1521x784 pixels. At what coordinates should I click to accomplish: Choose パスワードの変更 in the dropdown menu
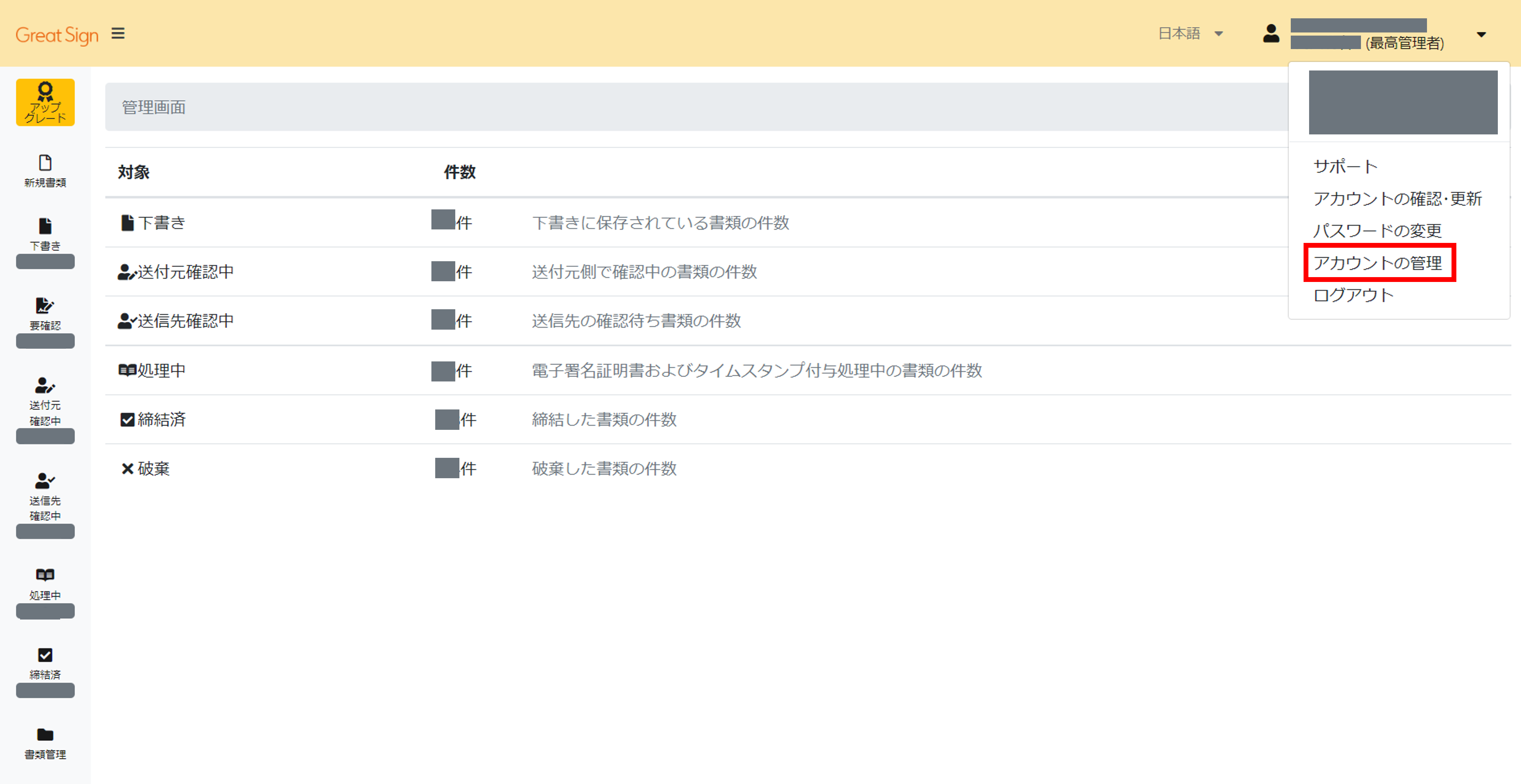tap(1378, 230)
